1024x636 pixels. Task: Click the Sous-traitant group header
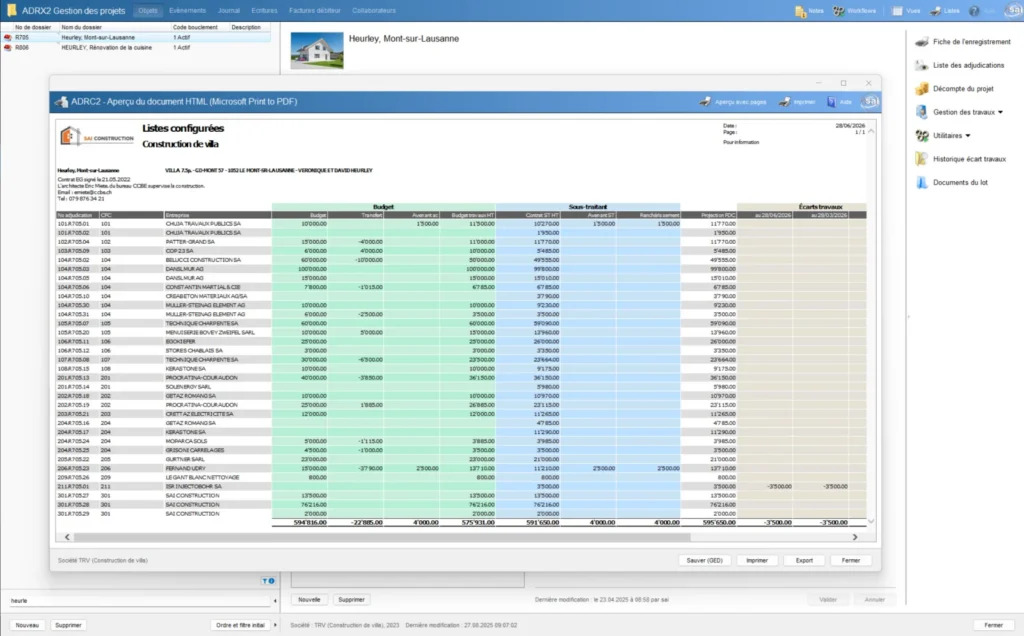click(588, 207)
